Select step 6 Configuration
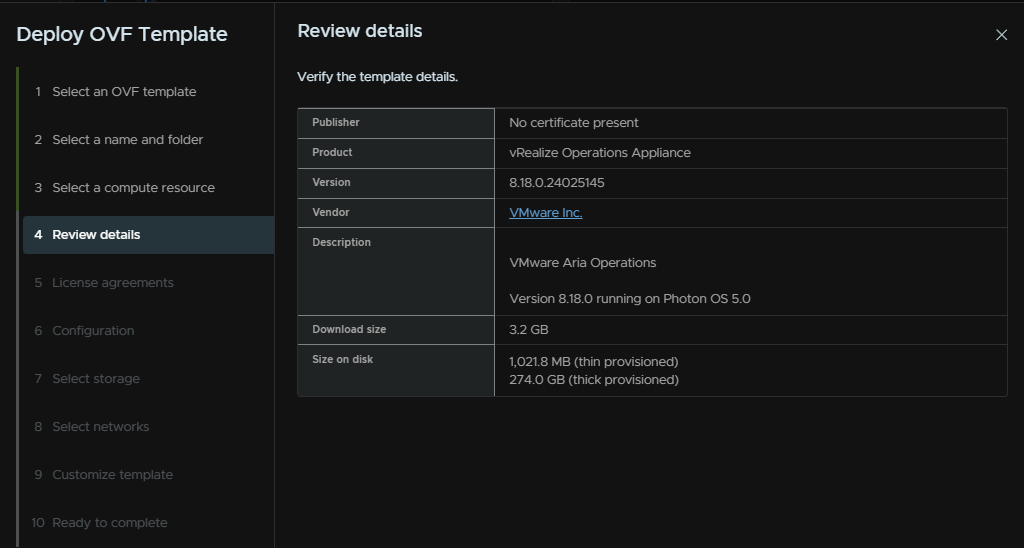The width and height of the screenshot is (1024, 548). (84, 330)
